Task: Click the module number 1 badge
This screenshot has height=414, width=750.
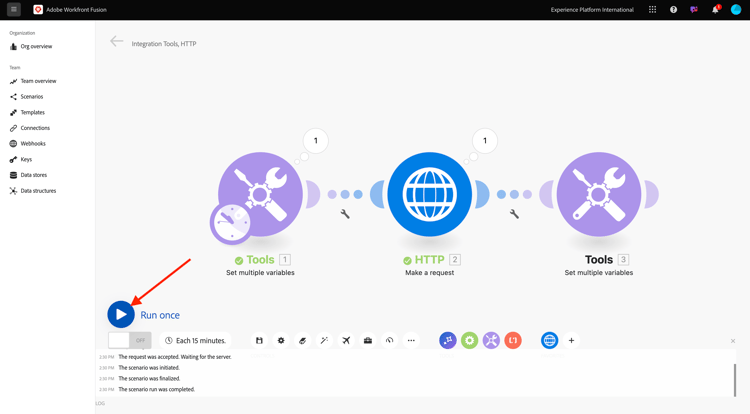Action: [x=285, y=260]
